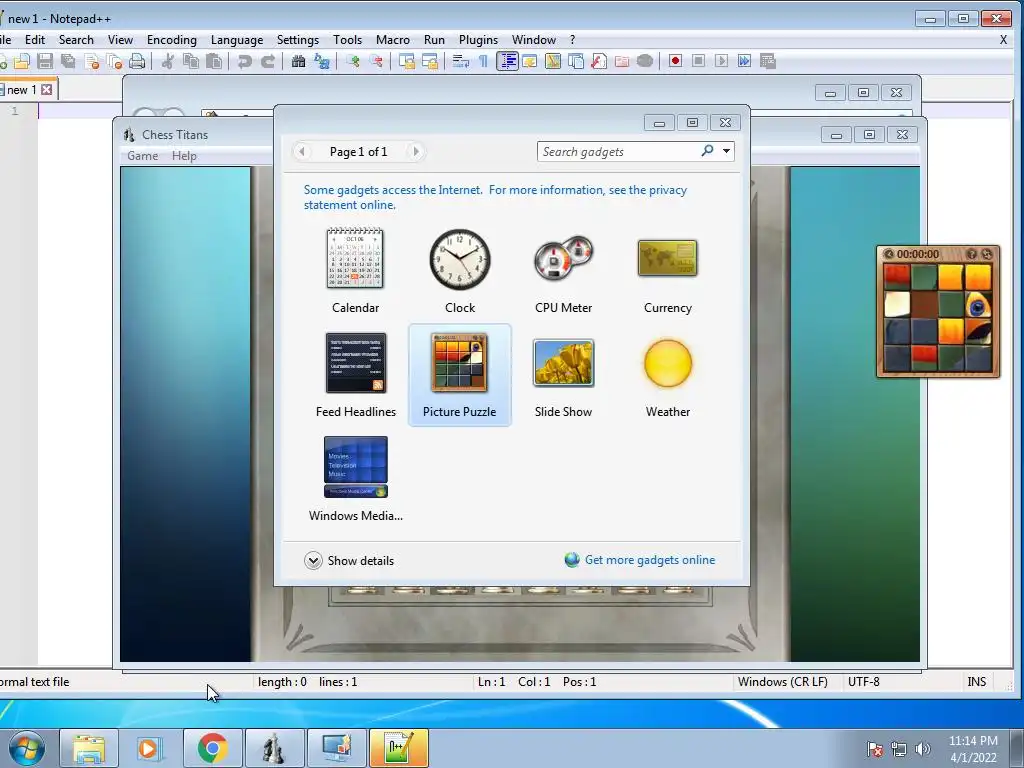Toggle the Indent Guide toolbar button
Screen dimensions: 1024x768
point(507,61)
